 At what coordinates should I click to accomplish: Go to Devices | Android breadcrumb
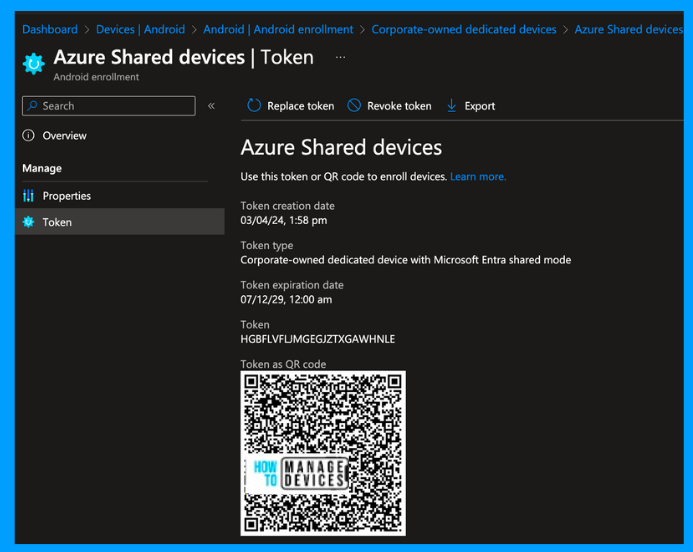point(141,30)
